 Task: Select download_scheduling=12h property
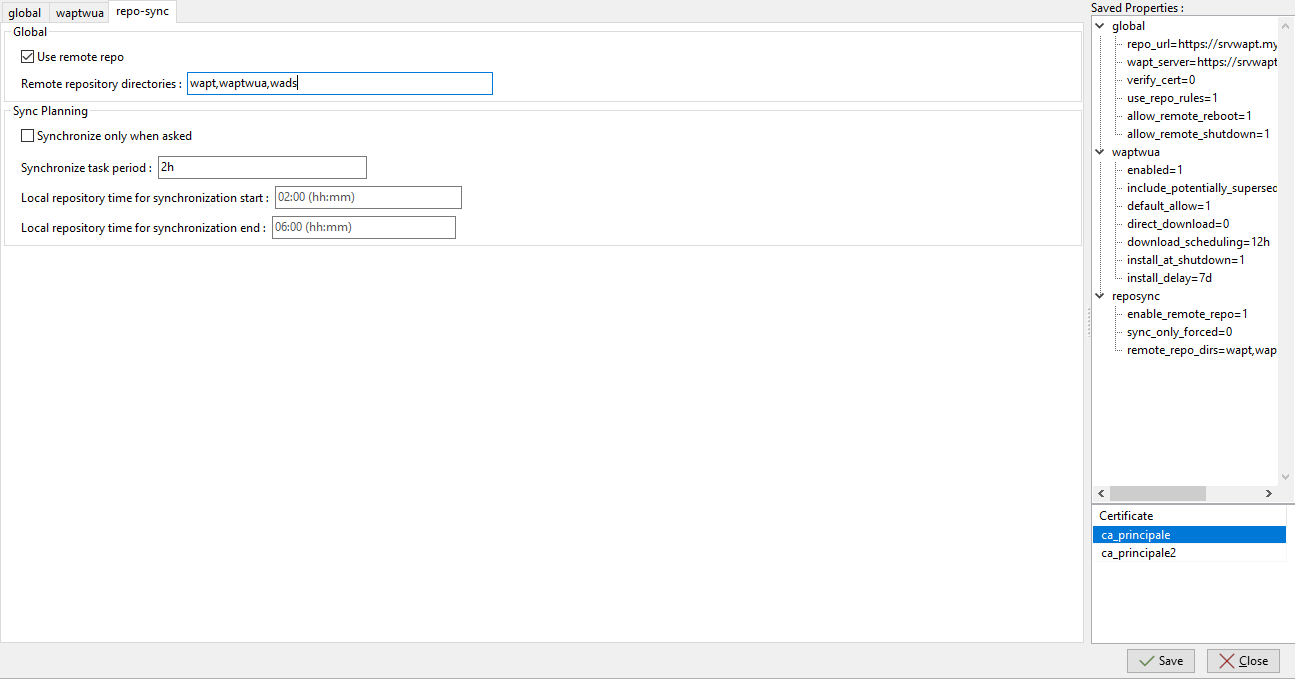click(x=1198, y=242)
